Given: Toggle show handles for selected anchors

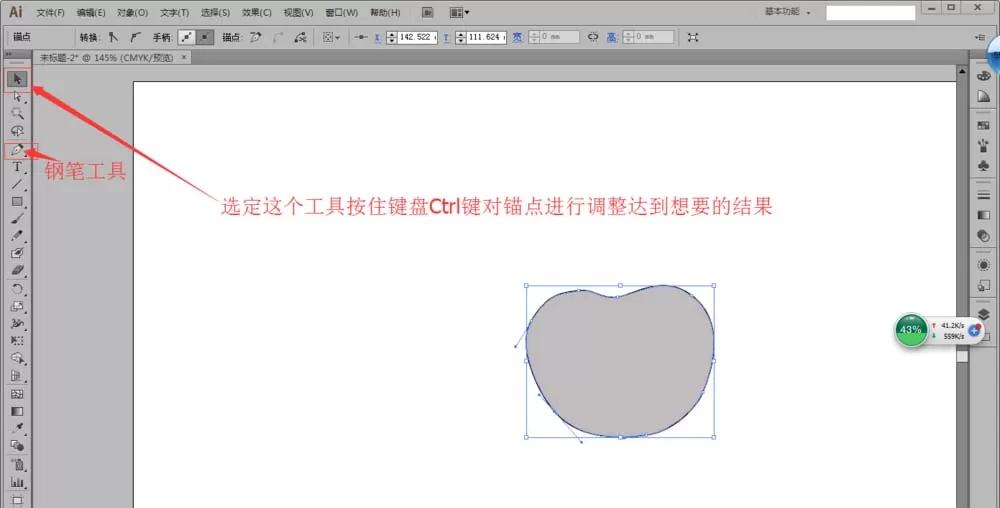Looking at the screenshot, I should (186, 38).
